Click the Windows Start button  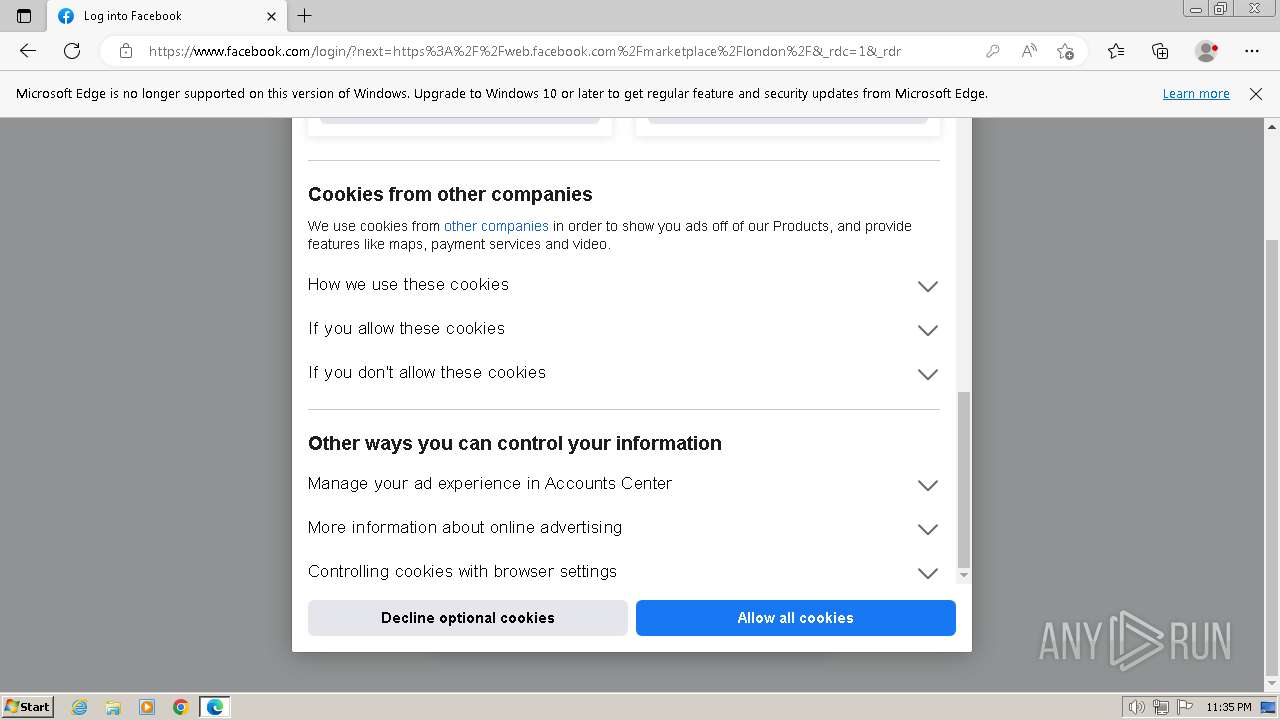click(x=28, y=707)
